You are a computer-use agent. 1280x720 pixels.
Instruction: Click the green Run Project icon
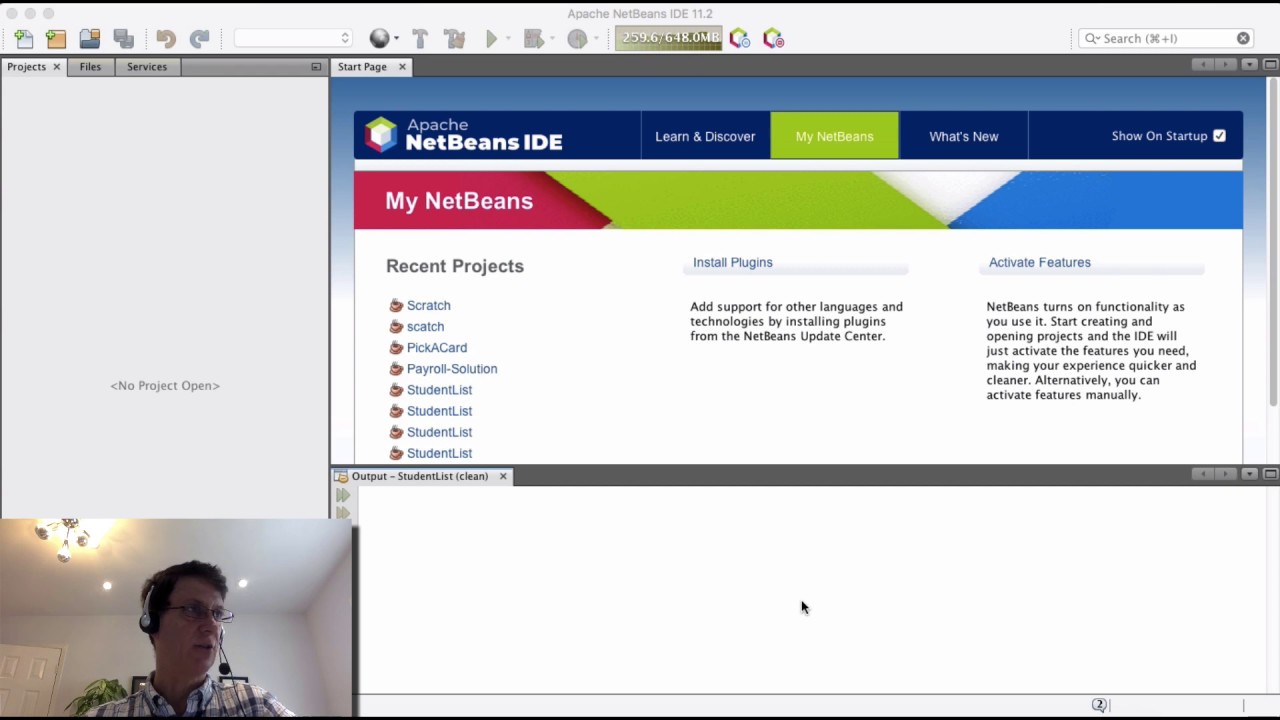pos(491,39)
